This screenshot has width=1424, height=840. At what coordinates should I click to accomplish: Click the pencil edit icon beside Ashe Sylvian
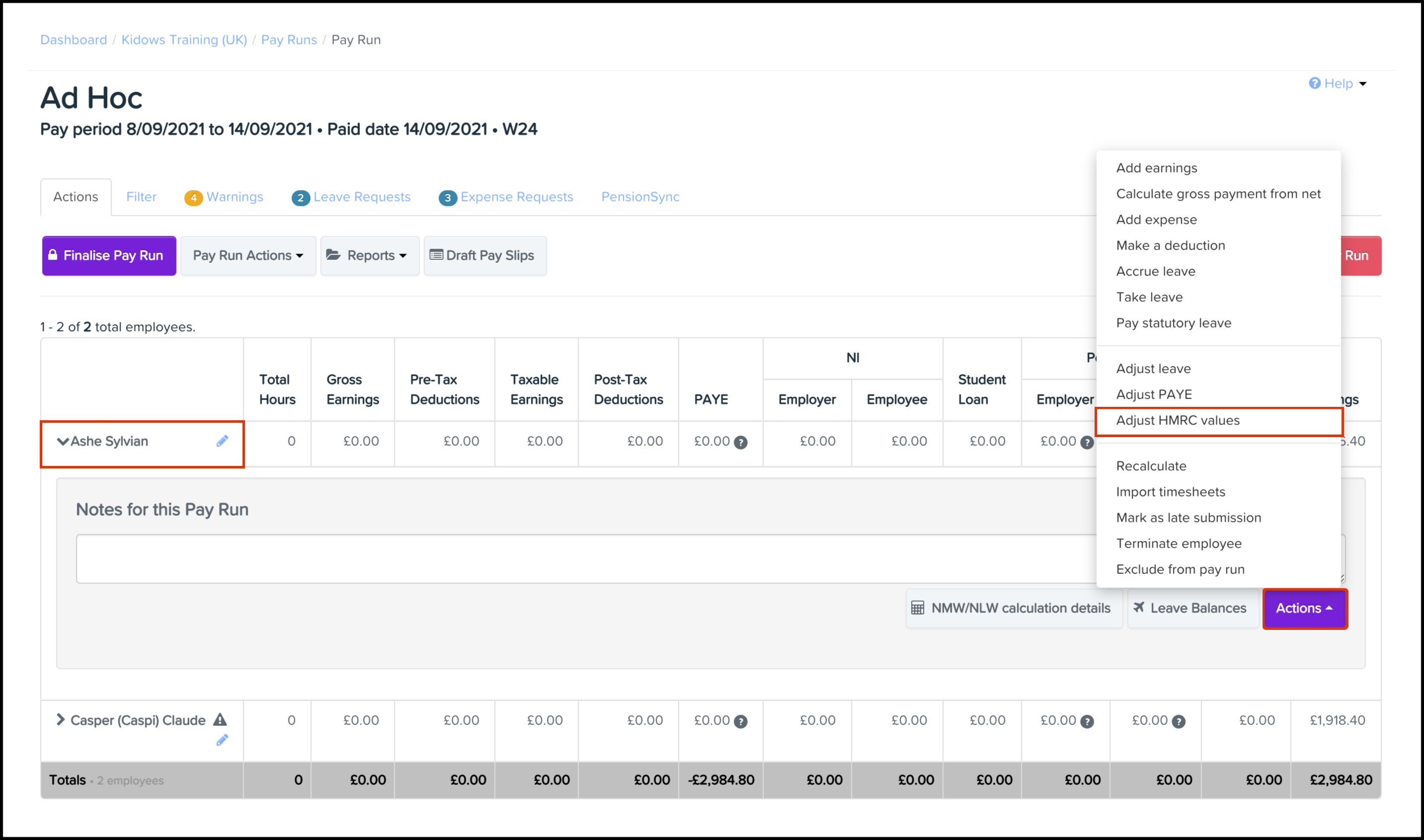click(x=222, y=441)
